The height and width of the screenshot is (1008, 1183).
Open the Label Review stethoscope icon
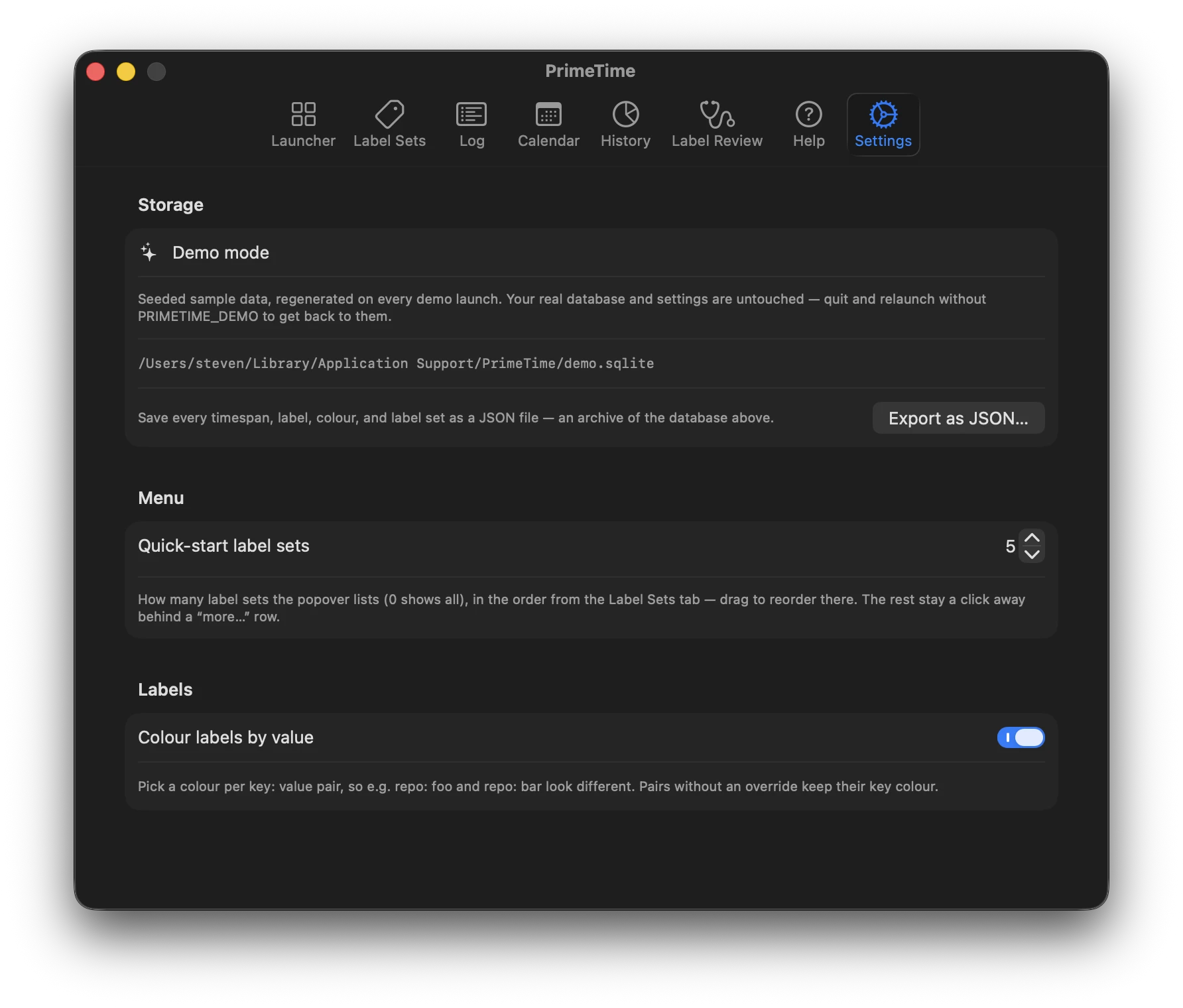click(x=717, y=114)
